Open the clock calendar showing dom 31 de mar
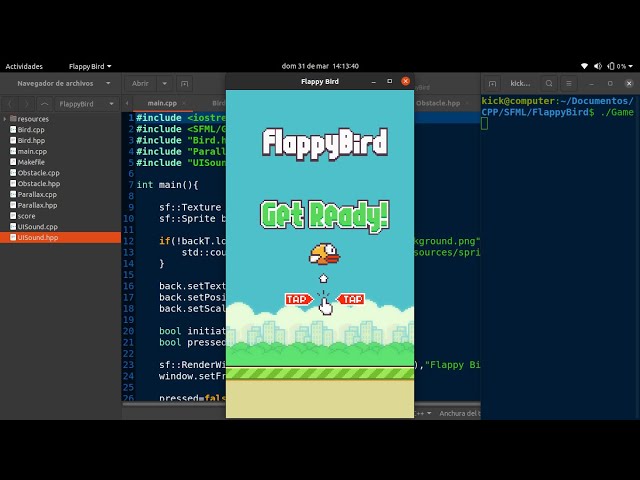Image resolution: width=640 pixels, height=480 pixels. (x=320, y=66)
